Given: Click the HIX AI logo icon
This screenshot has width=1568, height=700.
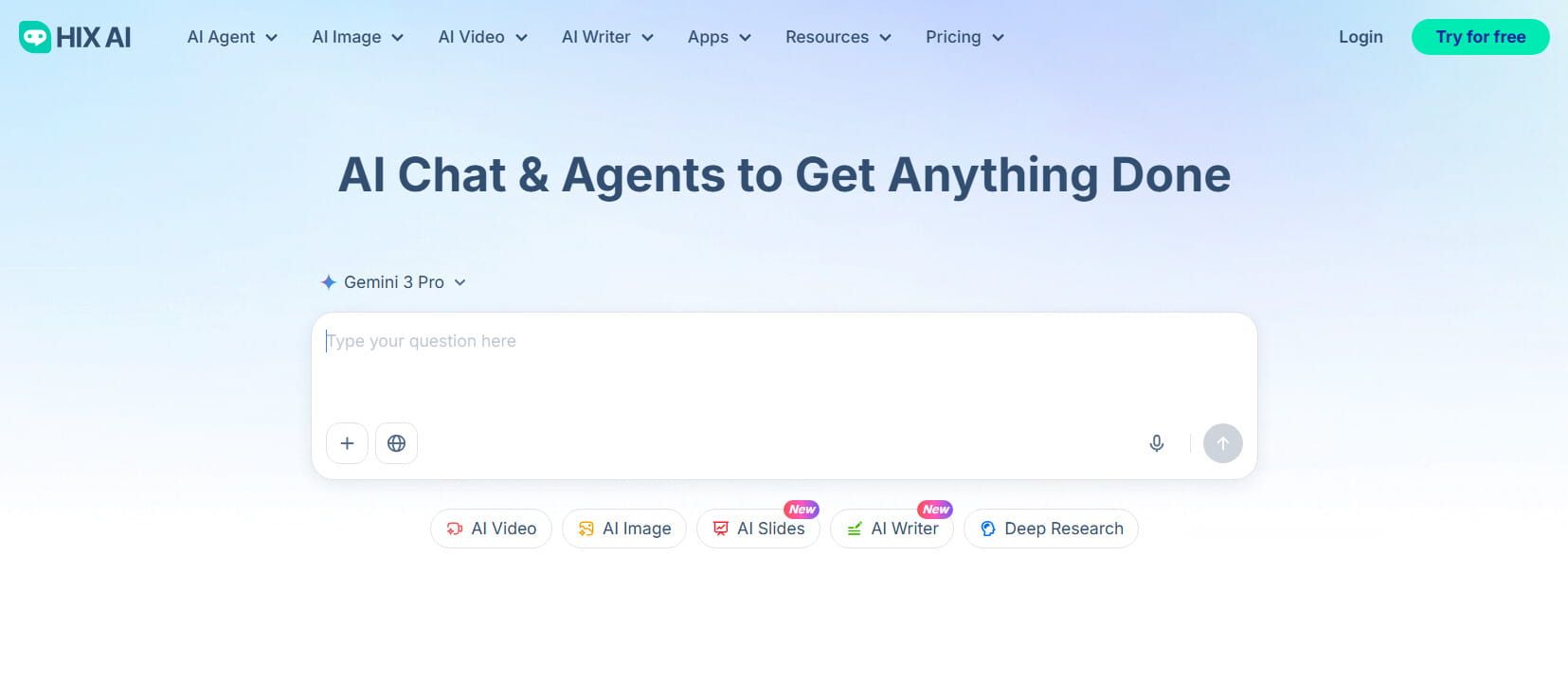Looking at the screenshot, I should tap(35, 37).
